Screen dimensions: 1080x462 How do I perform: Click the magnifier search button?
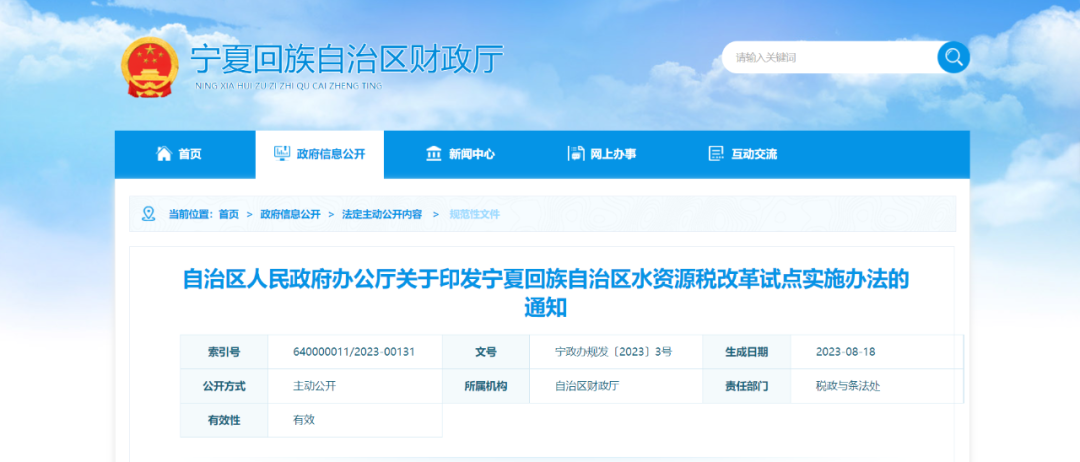click(x=953, y=57)
